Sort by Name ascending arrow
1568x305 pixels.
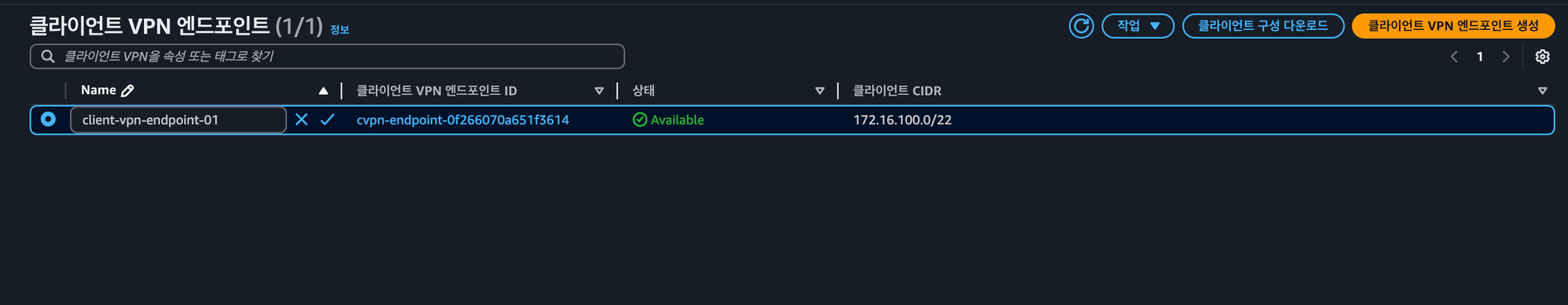[x=323, y=91]
